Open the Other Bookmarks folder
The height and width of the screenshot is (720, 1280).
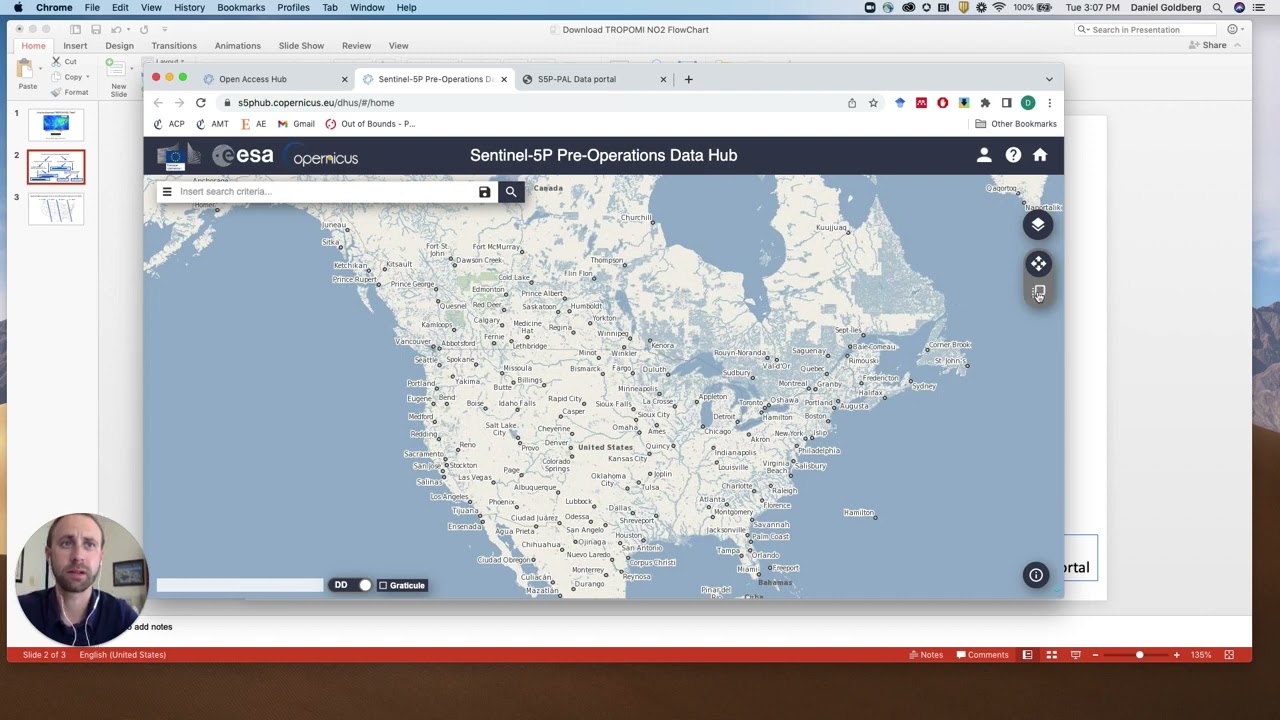click(1016, 124)
